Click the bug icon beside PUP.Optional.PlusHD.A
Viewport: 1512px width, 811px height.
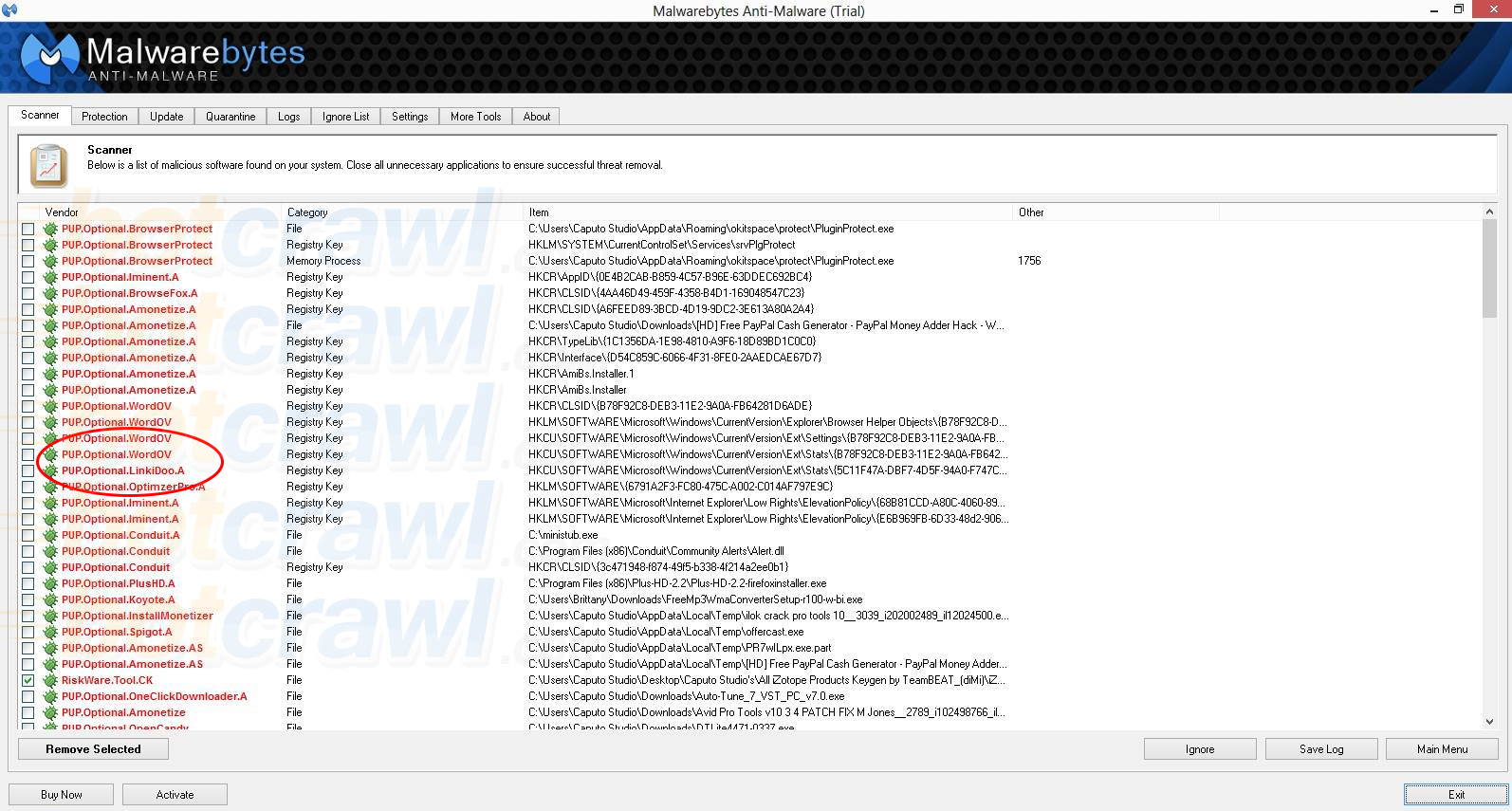coord(50,583)
